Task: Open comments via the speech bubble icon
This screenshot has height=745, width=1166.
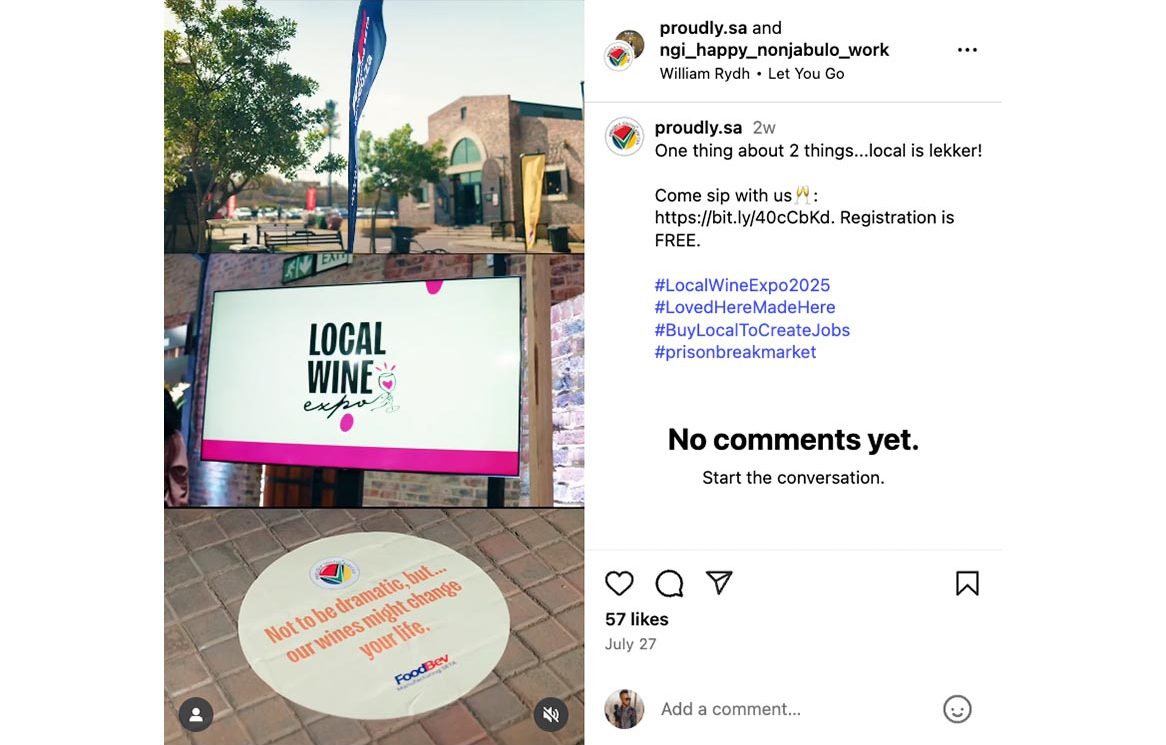Action: 669,583
